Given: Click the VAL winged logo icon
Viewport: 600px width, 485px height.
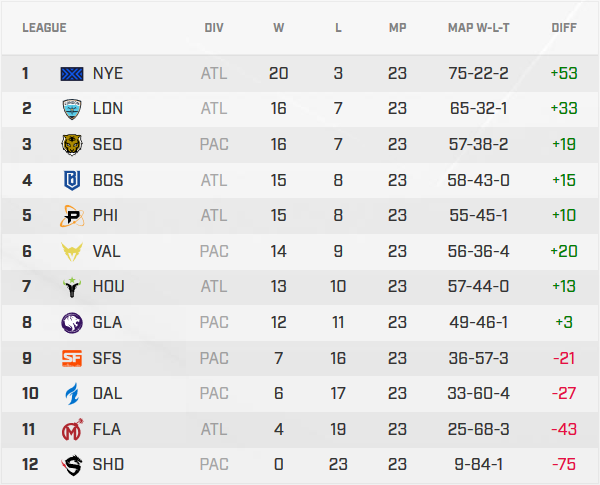Looking at the screenshot, I should tap(73, 252).
